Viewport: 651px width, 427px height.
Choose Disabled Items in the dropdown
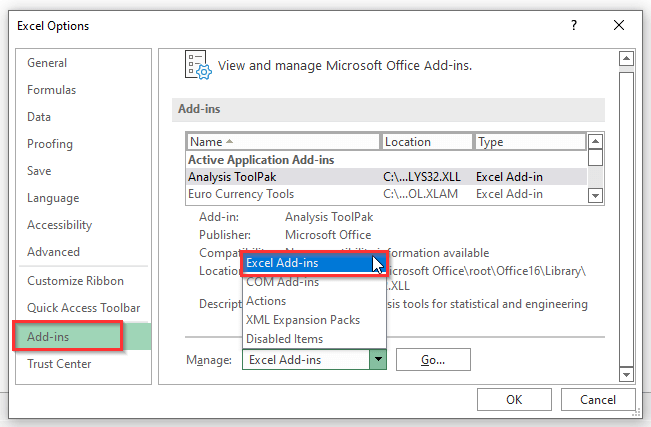click(x=285, y=339)
